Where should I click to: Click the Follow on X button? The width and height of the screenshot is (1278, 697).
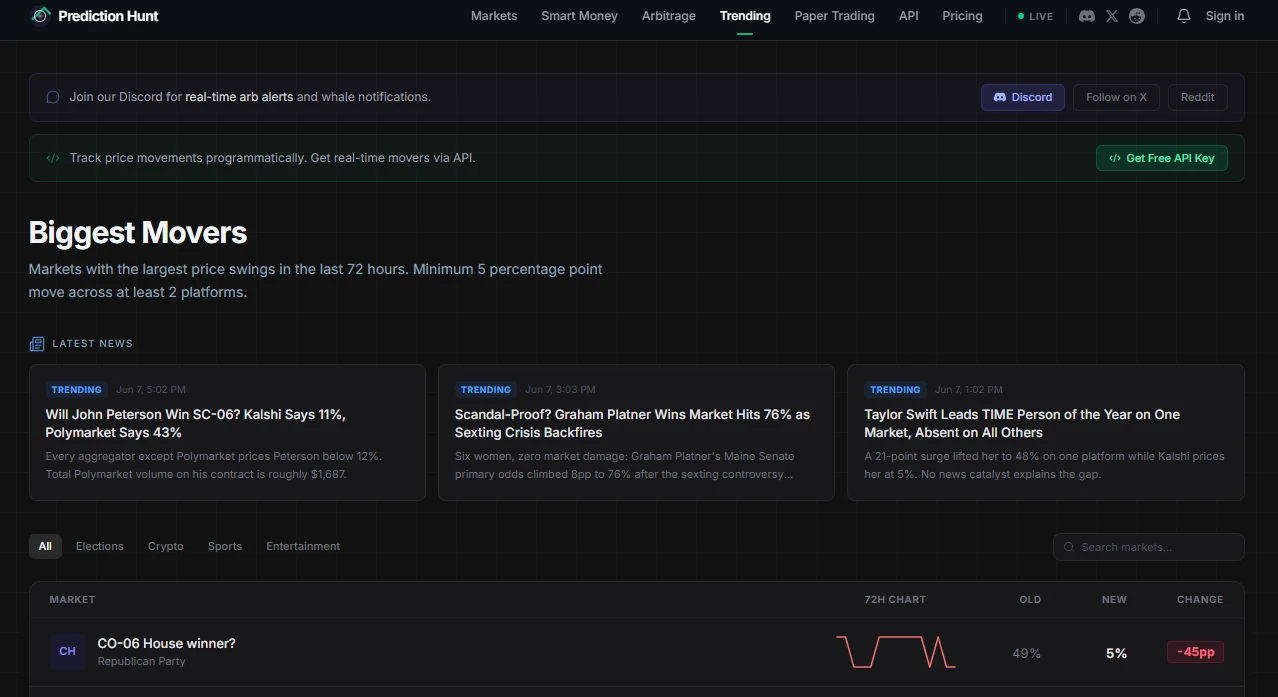coord(1116,97)
